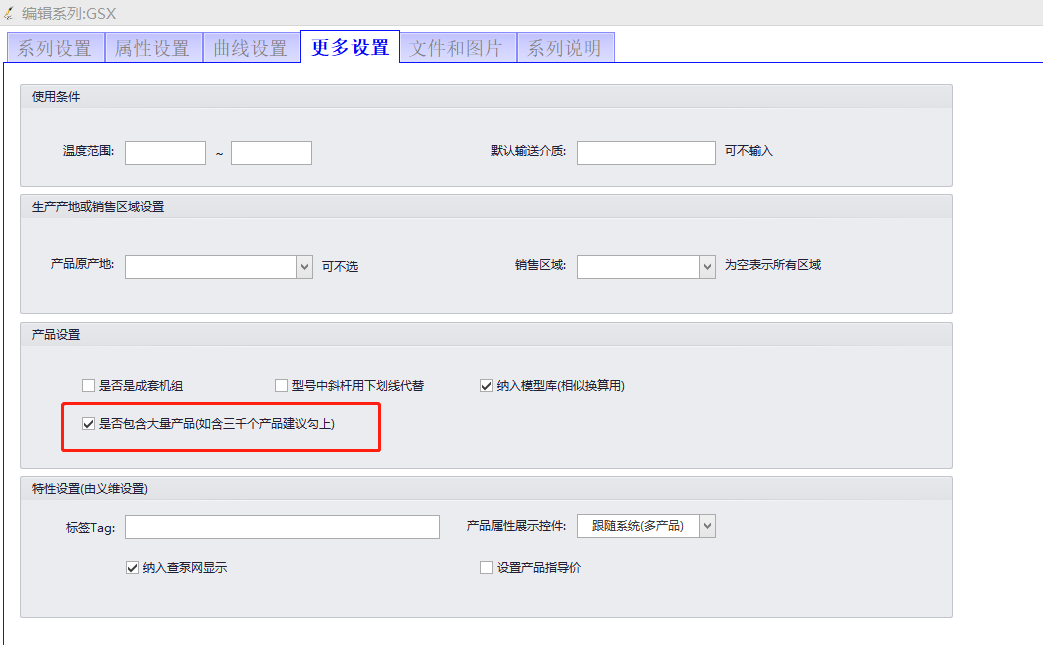Image resolution: width=1043 pixels, height=645 pixels.
Task: Click the 产品设置 group header
Action: point(486,334)
